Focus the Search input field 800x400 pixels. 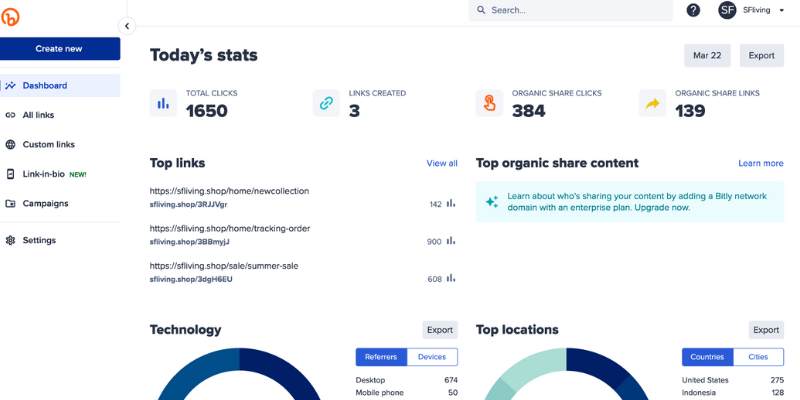570,10
